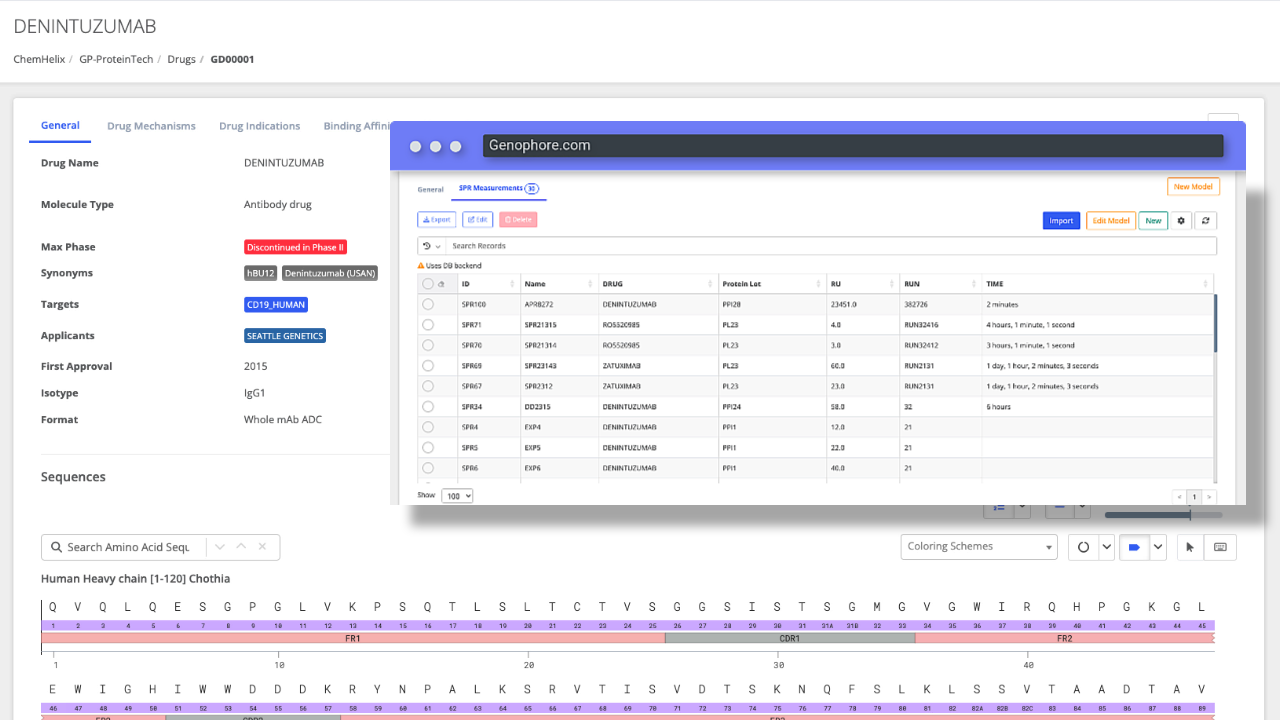The width and height of the screenshot is (1280, 720).
Task: Click the circular view icon in sequence toolbar
Action: tap(1083, 547)
